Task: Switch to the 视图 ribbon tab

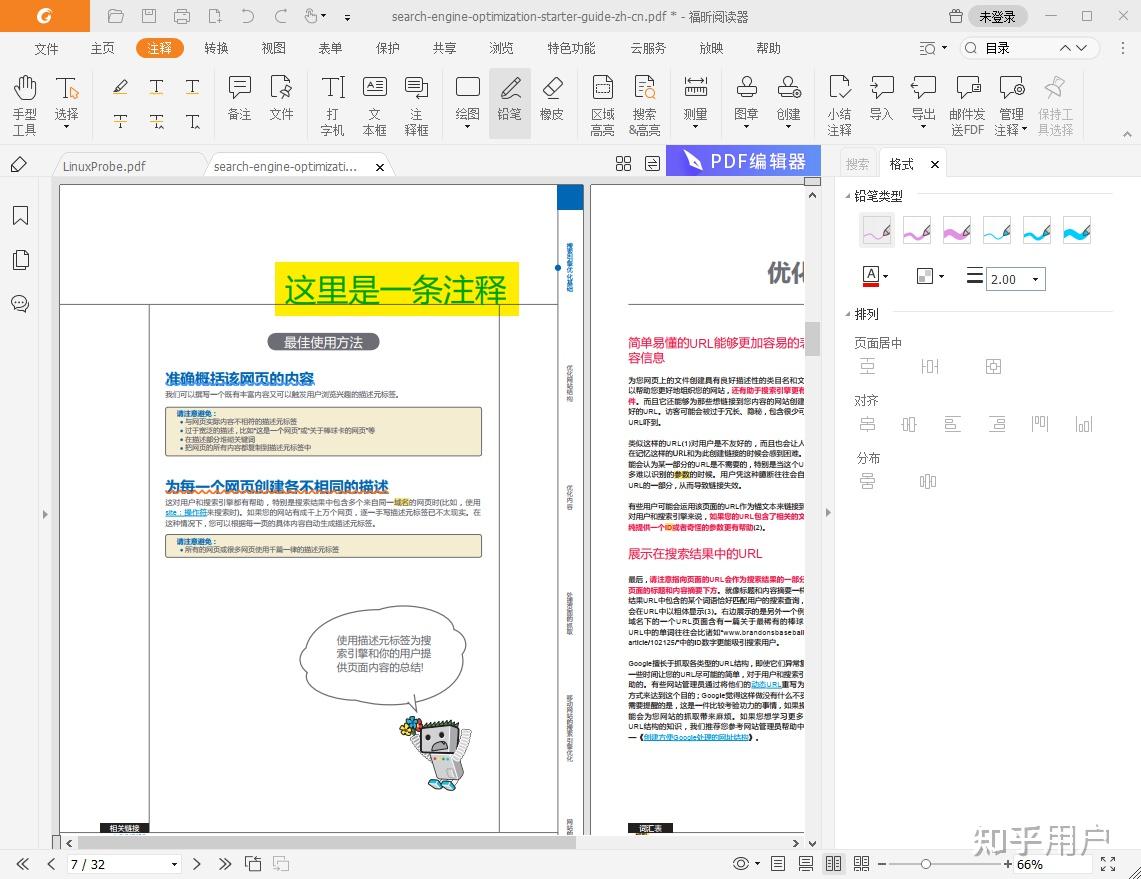Action: point(273,48)
